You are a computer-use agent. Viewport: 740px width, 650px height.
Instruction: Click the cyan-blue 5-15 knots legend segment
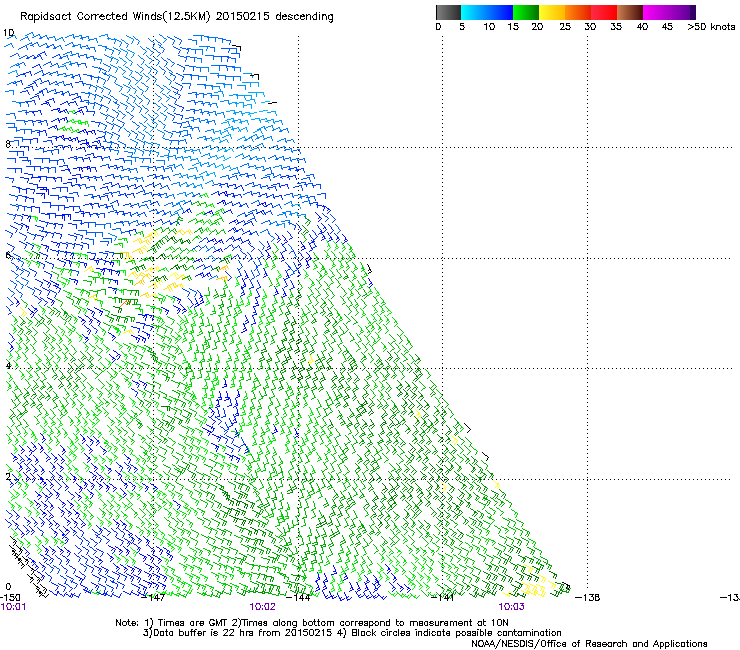click(487, 12)
